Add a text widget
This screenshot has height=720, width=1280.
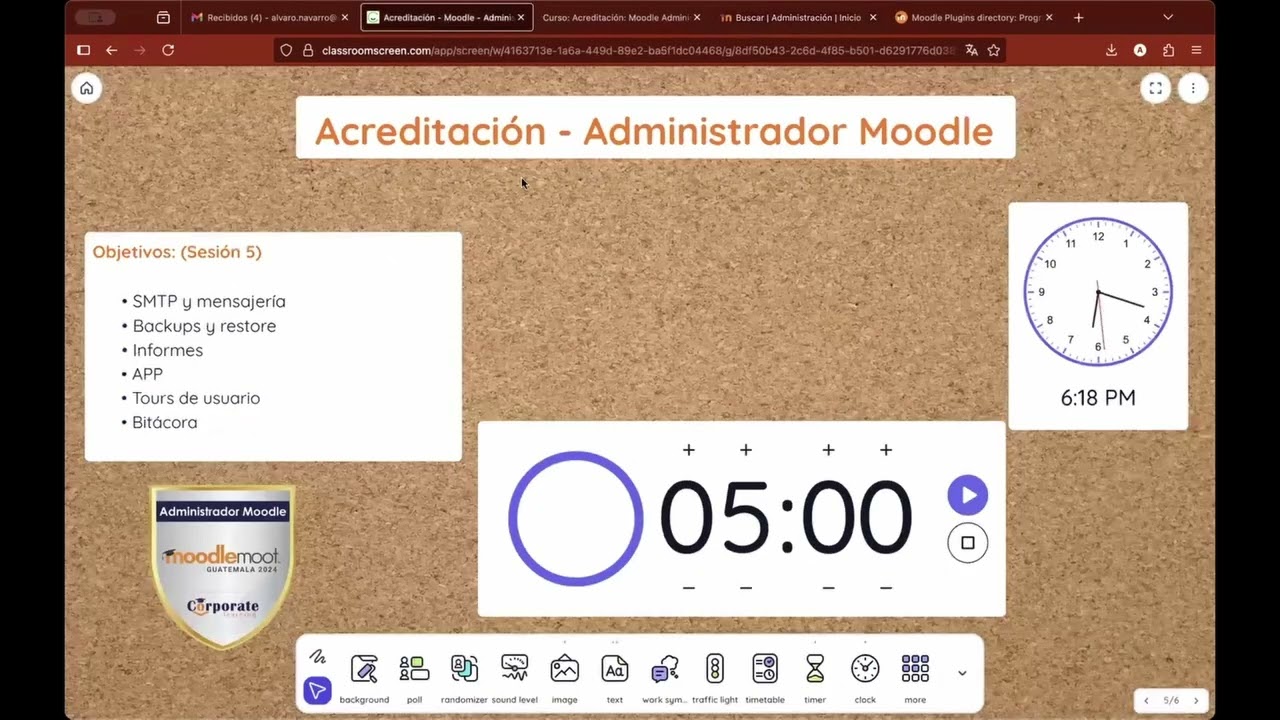(x=614, y=678)
